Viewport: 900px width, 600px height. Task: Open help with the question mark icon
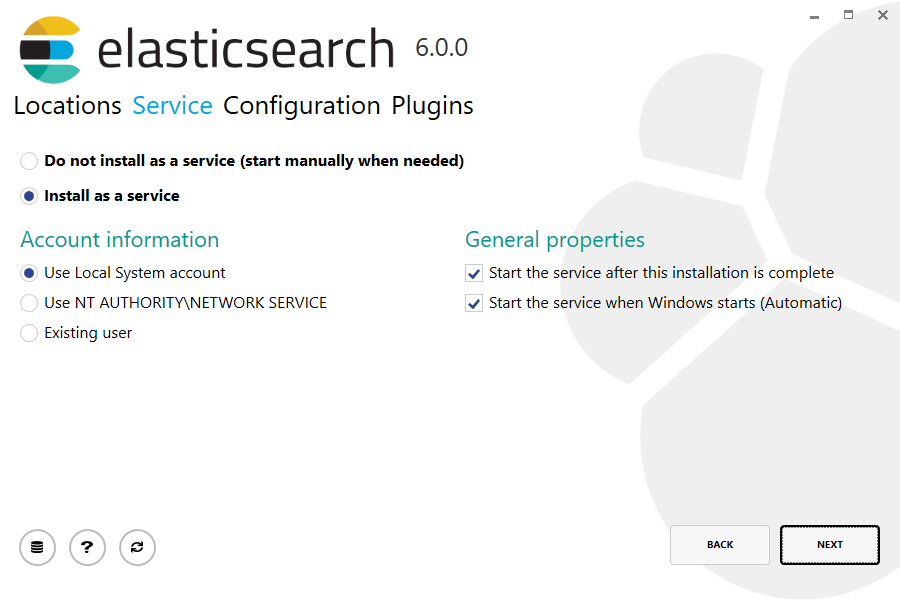(87, 547)
